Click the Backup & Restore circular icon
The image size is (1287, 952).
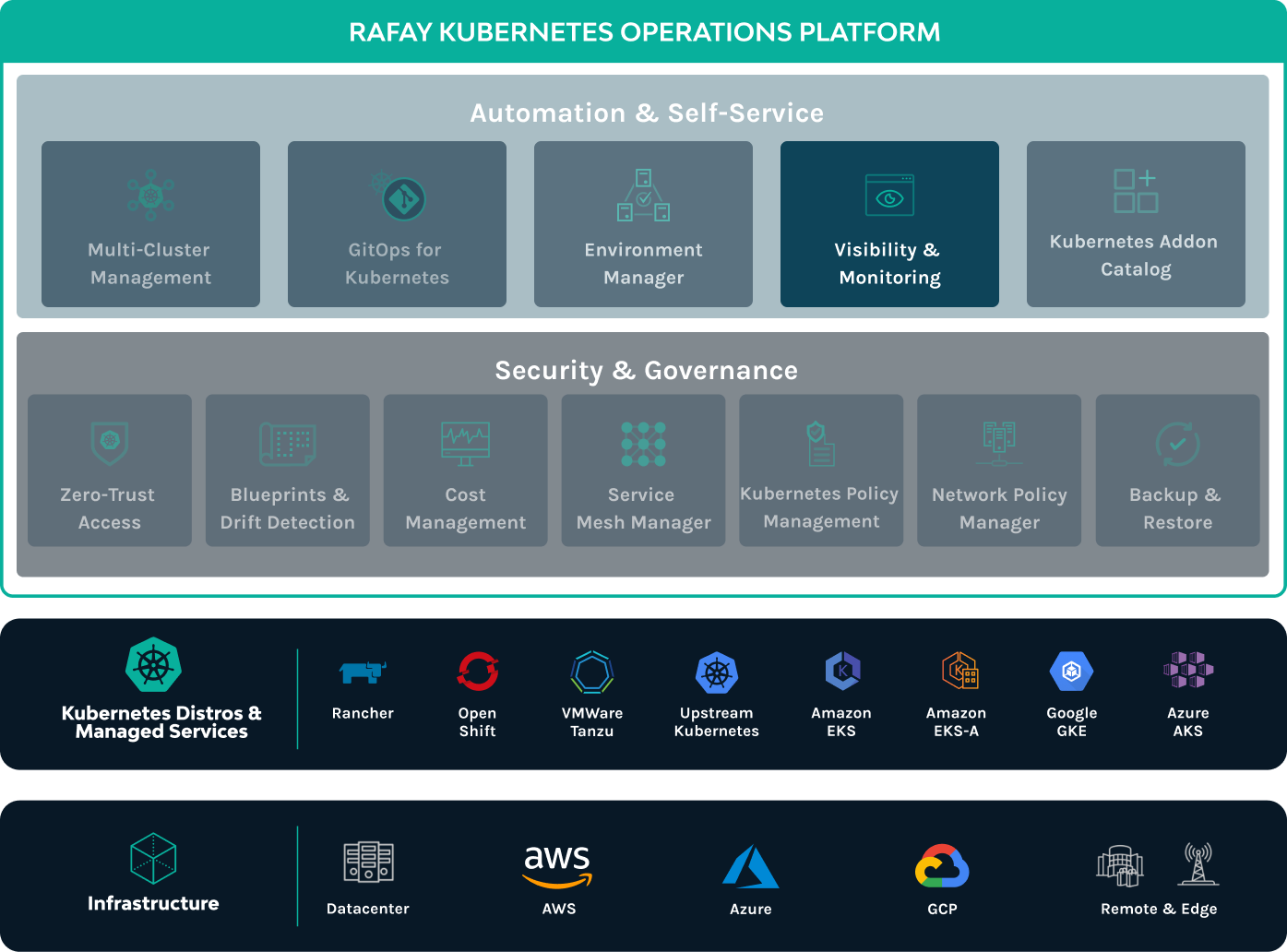point(1177,444)
